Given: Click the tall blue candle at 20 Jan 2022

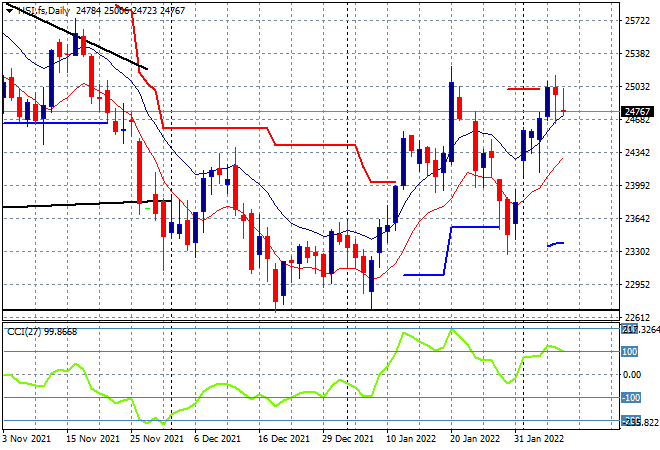Looking at the screenshot, I should [452, 122].
